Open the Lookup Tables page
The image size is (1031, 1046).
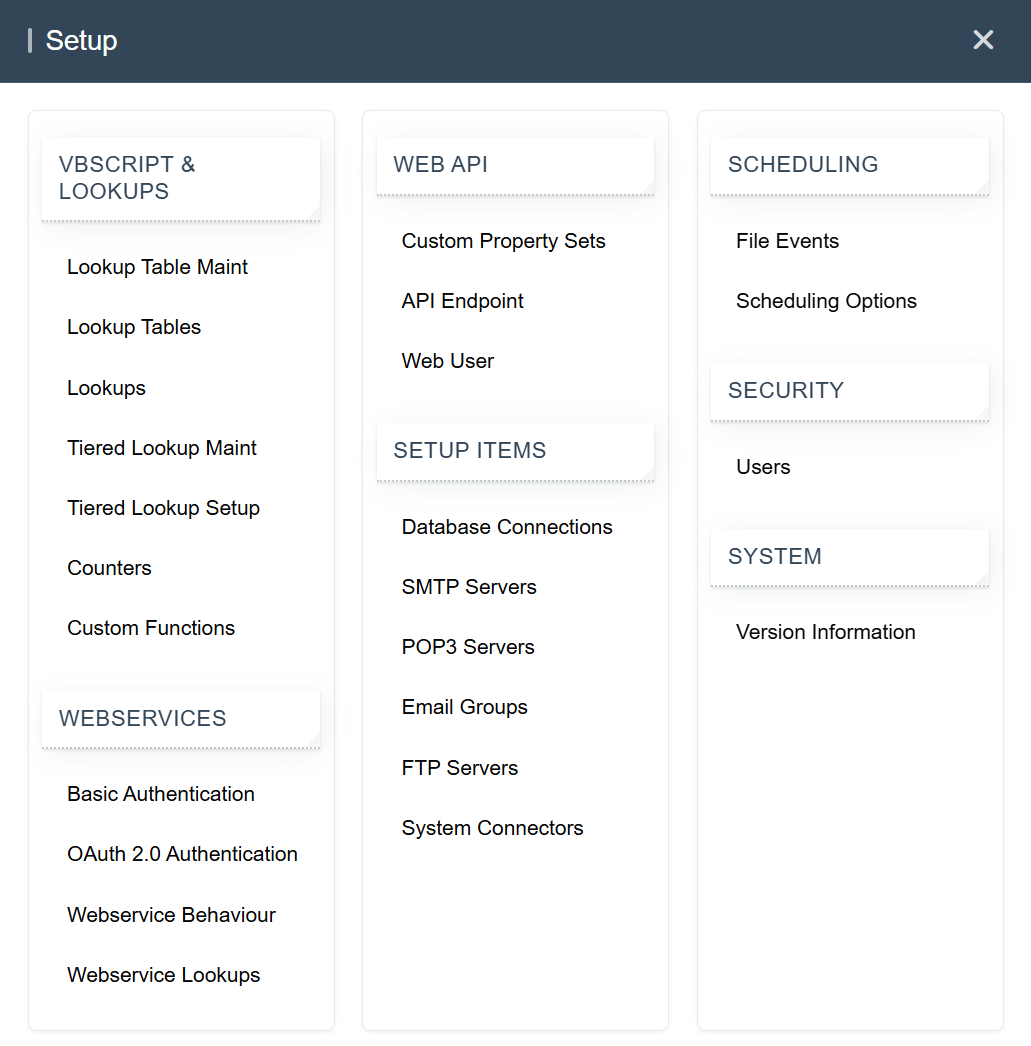pos(134,327)
